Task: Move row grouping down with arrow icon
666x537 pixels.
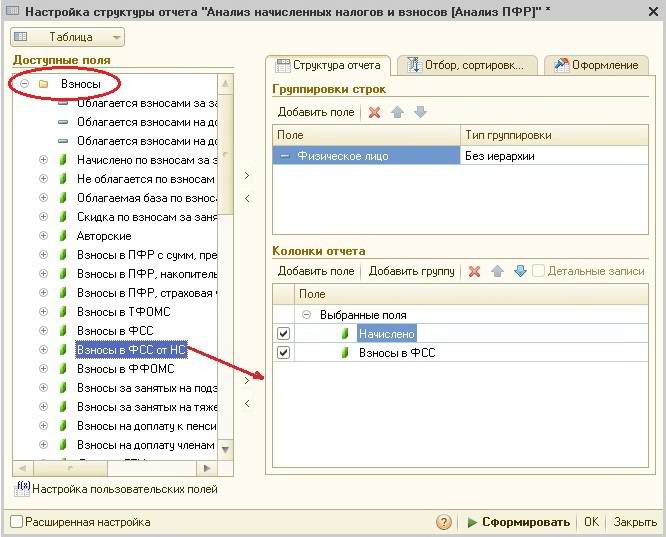Action: [x=420, y=112]
